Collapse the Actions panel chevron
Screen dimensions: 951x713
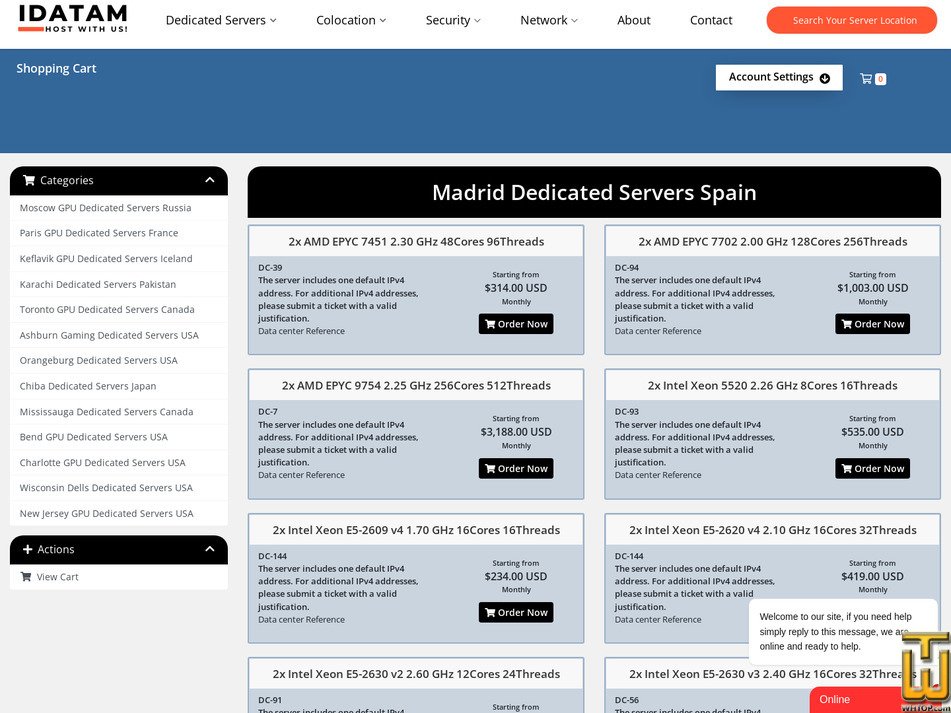tap(209, 549)
